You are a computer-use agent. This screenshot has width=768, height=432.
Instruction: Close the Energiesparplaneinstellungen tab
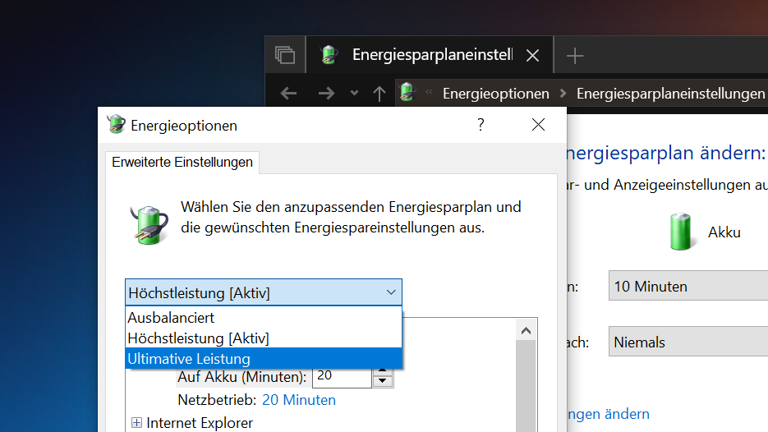click(532, 56)
